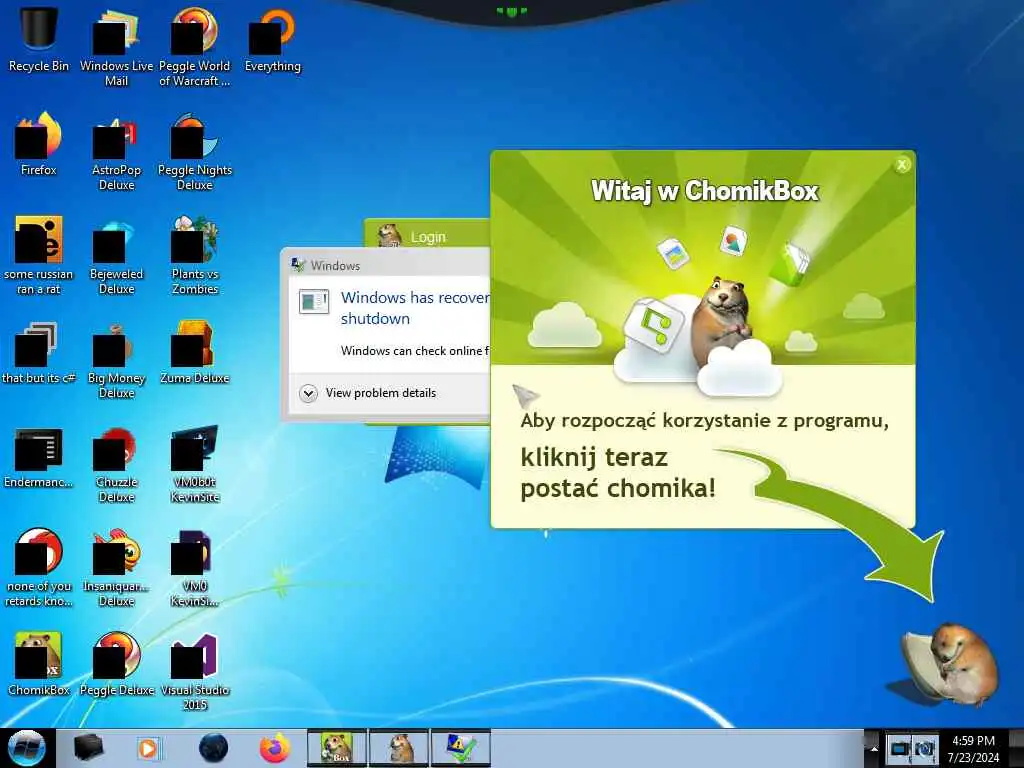
Task: Open Chuzzle Deluxe desktop shortcut
Action: [x=116, y=464]
